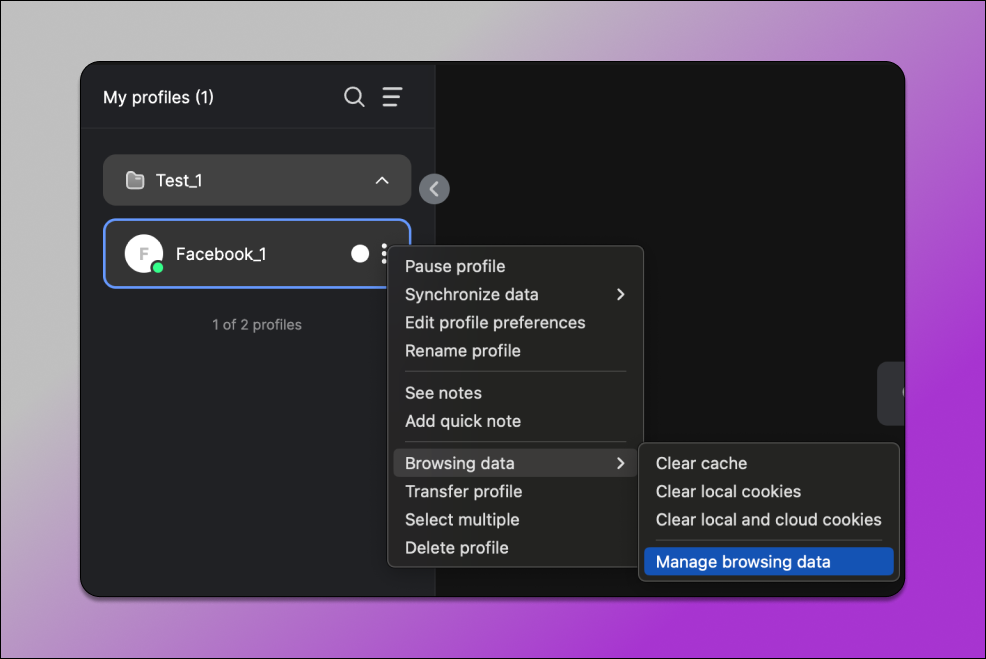Viewport: 986px width, 659px height.
Task: Open the profiles filter list icon
Action: click(392, 97)
